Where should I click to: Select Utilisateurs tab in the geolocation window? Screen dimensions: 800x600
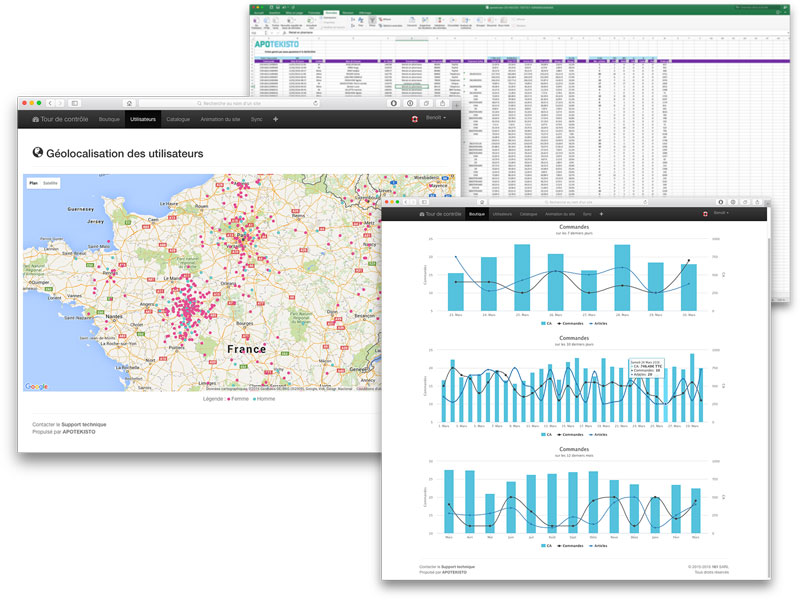(143, 119)
